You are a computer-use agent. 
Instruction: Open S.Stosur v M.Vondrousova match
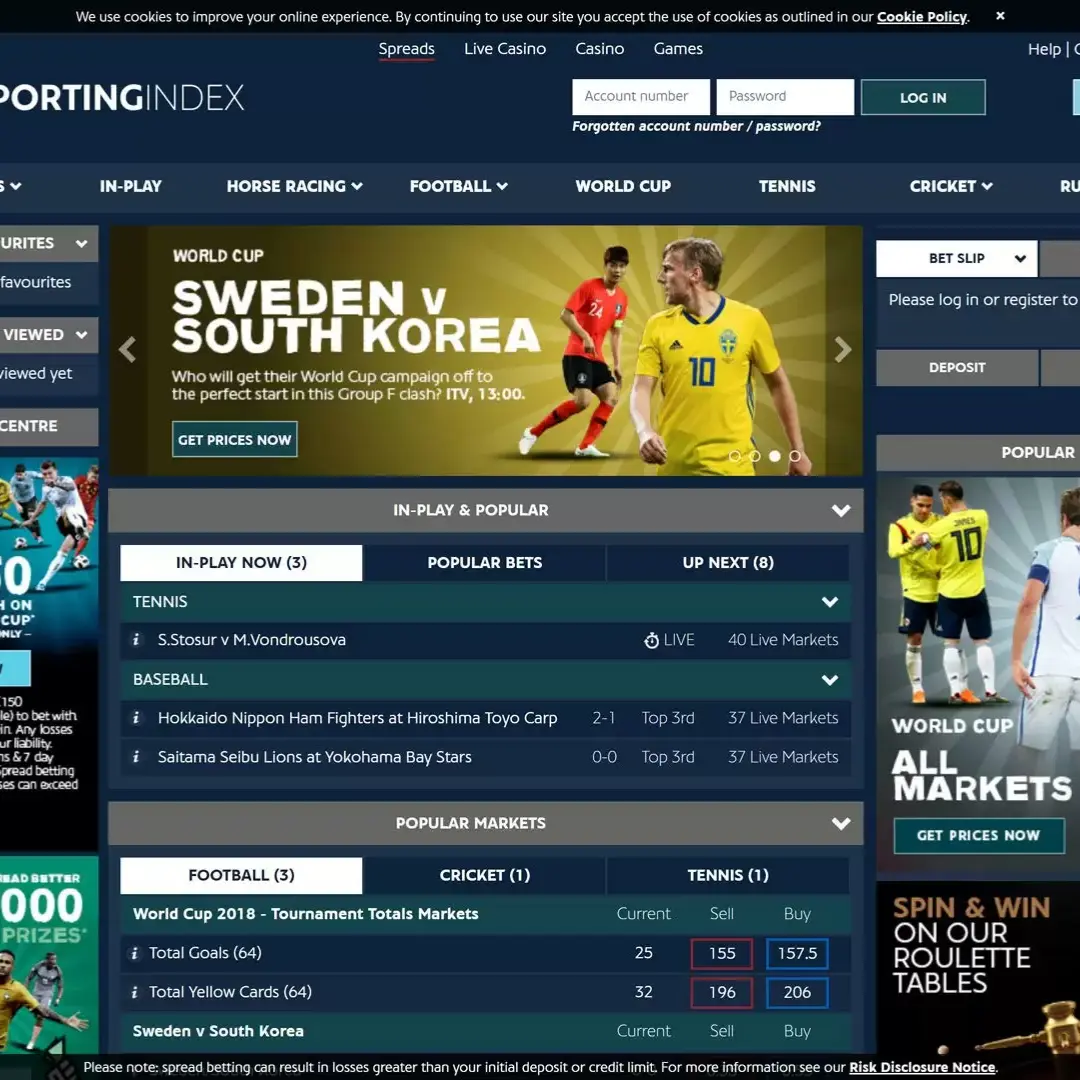251,640
